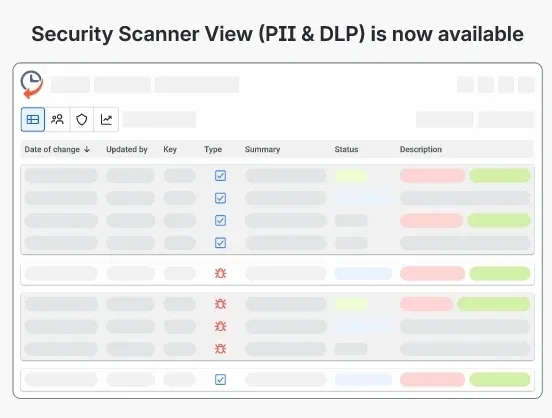The image size is (552, 418).
Task: Click the task checkbox icon in bottom row
Action: tap(220, 380)
